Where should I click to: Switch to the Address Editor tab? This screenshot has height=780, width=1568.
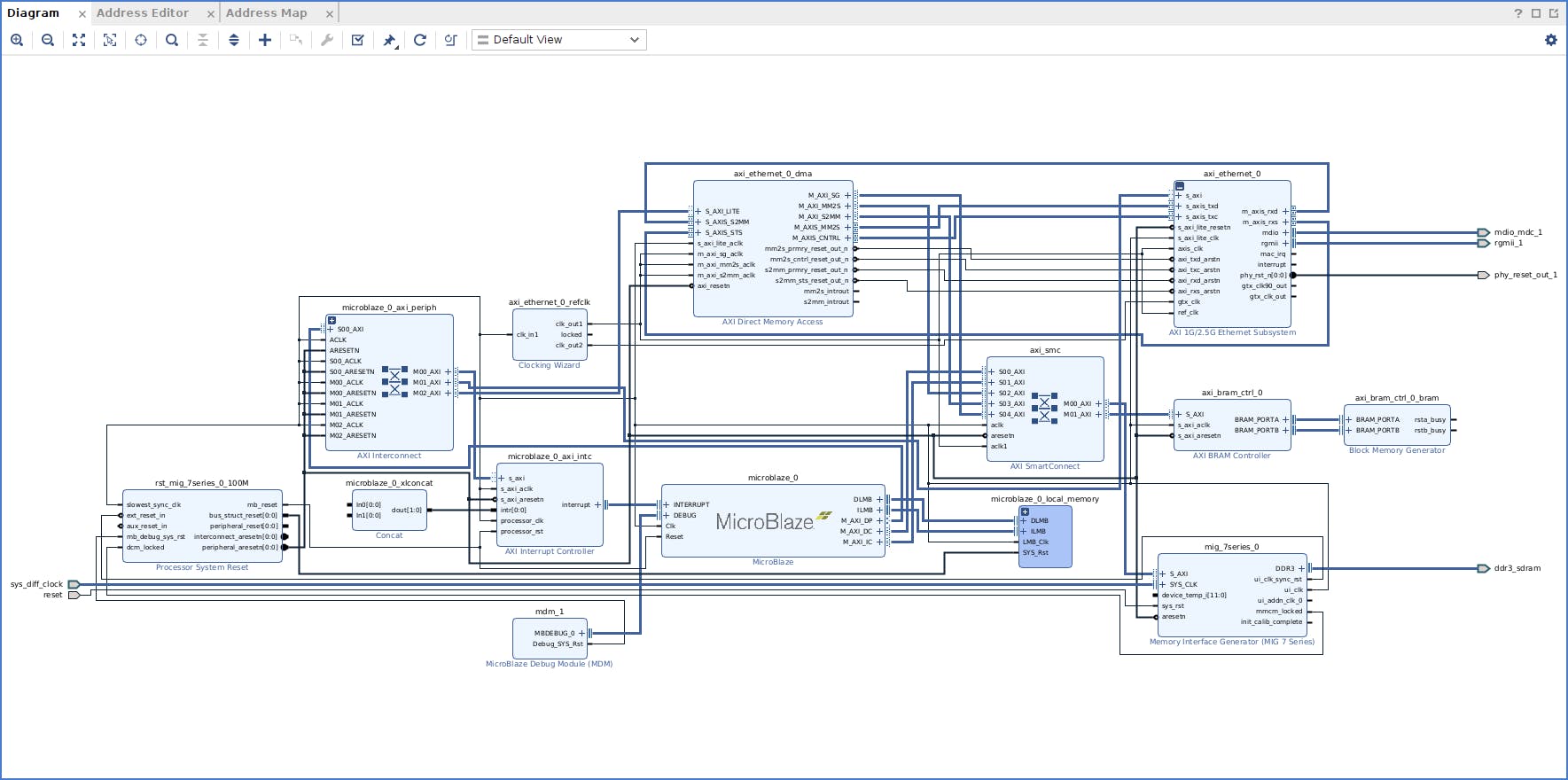(x=143, y=13)
